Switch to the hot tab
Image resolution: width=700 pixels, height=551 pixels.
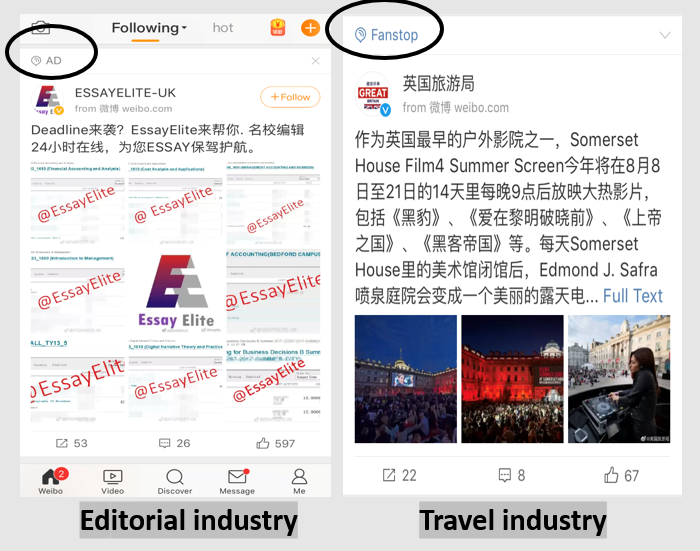pos(223,28)
